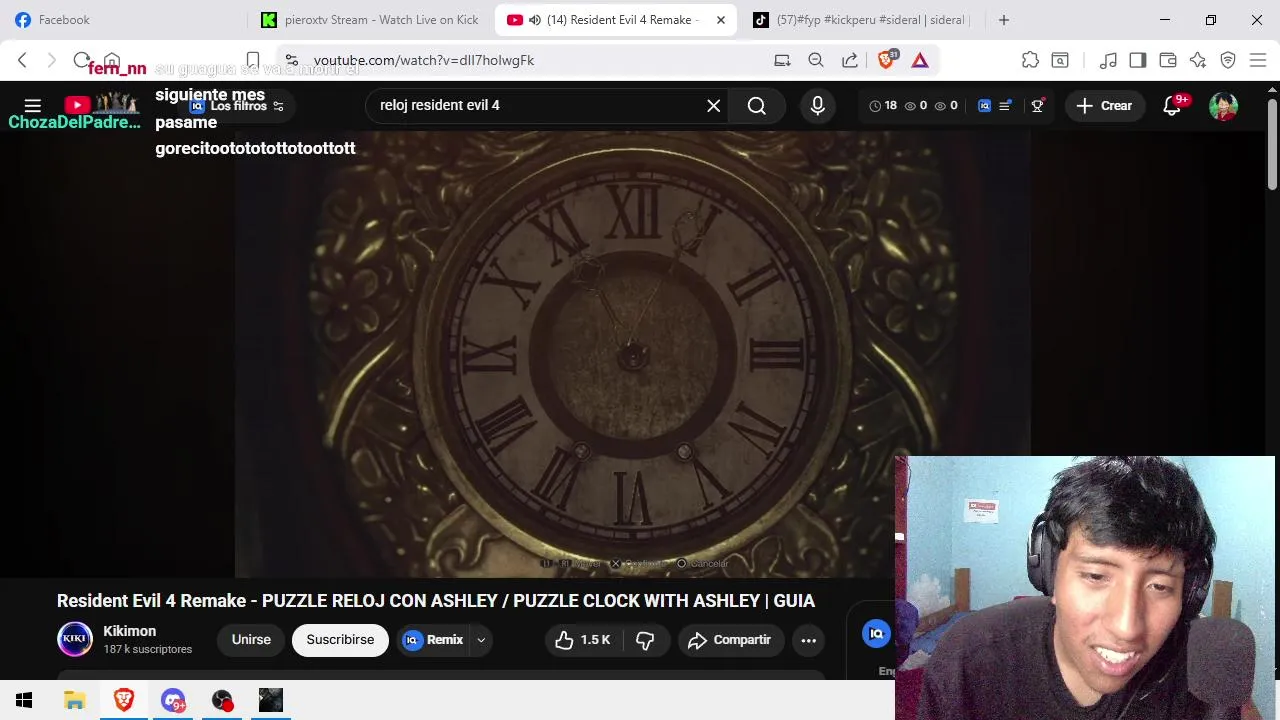Open the dark game thumbnail taskbar app
This screenshot has width=1280, height=720.
[271, 701]
